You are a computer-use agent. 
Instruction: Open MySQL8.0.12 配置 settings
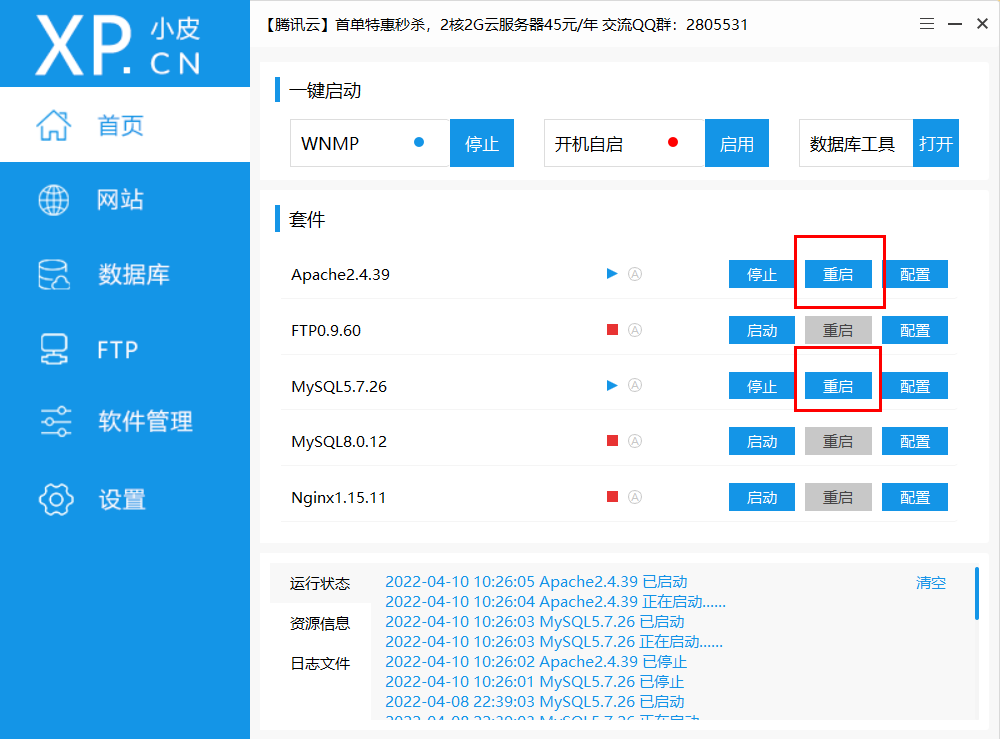tap(915, 441)
